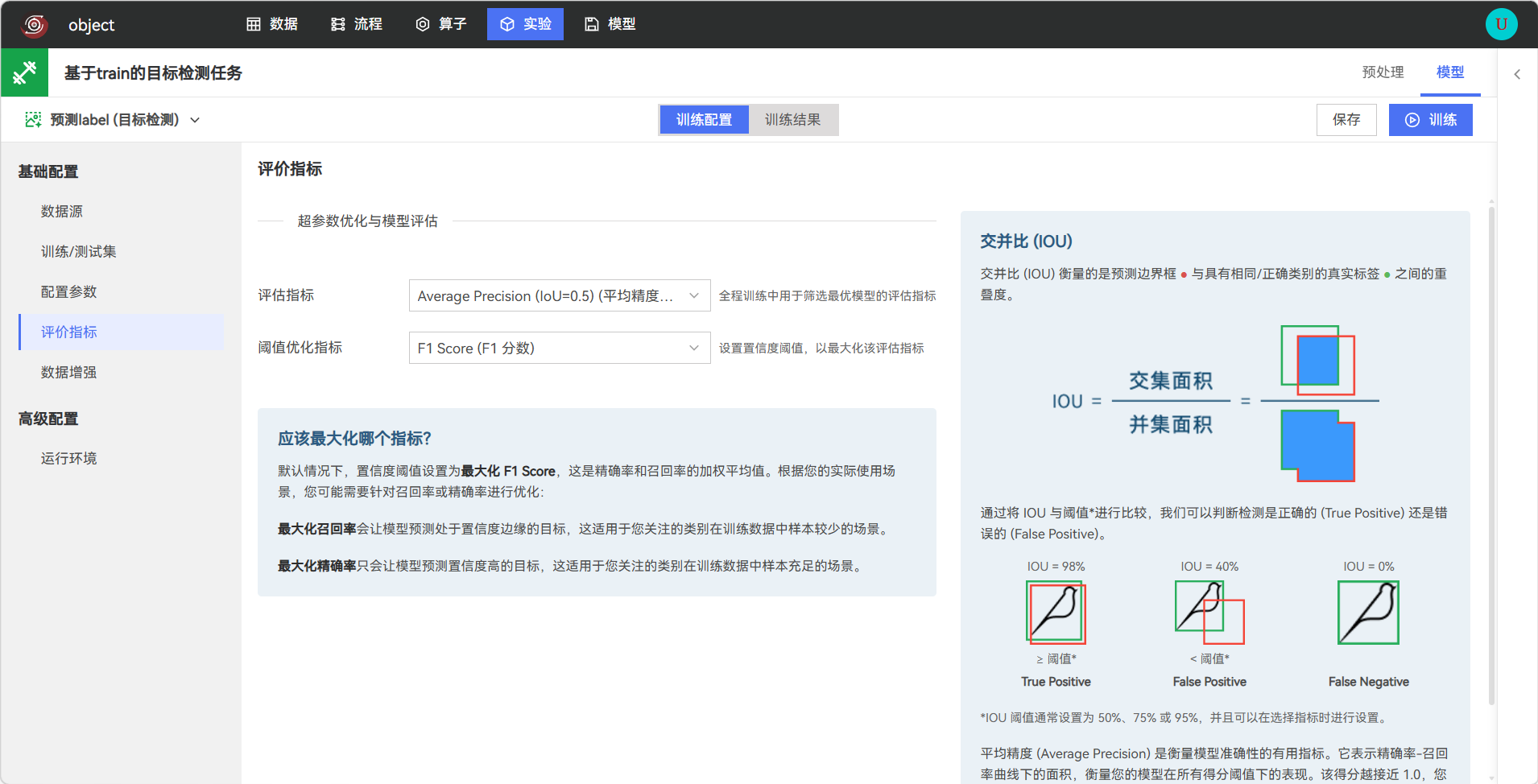Click the task title 基于train的目标检测任务

[153, 73]
